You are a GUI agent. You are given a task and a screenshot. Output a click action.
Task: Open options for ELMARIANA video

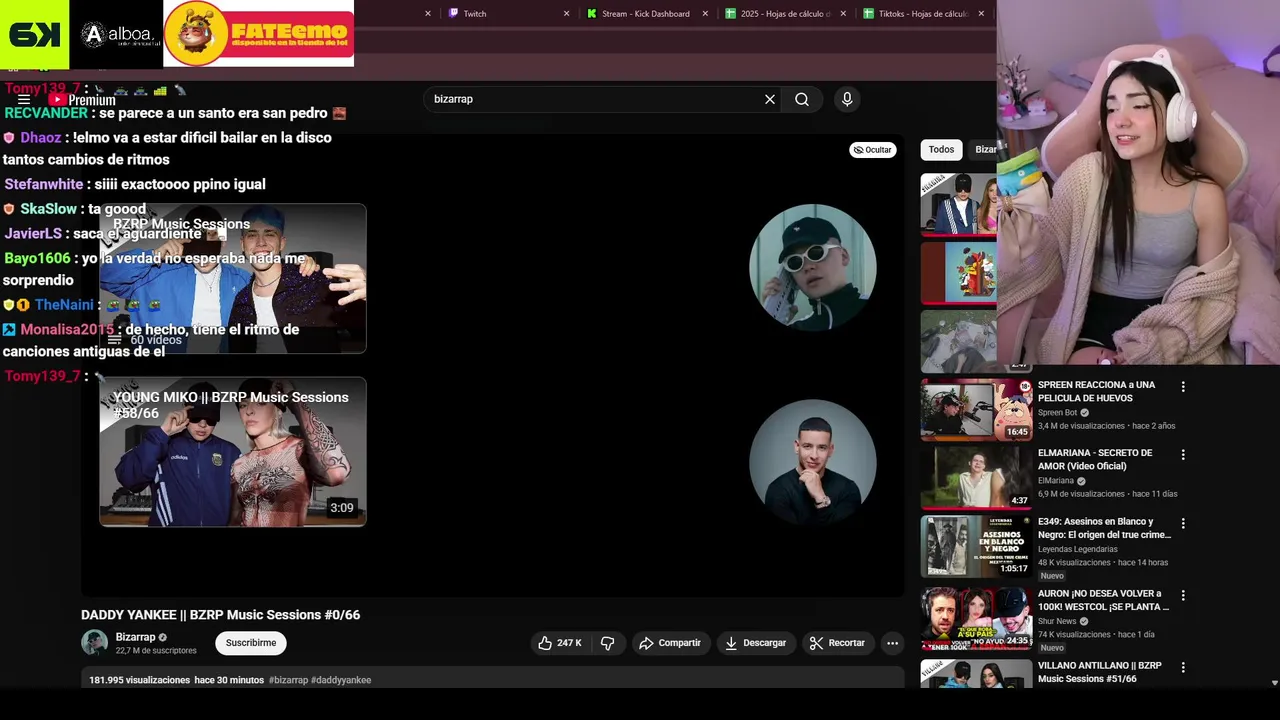(x=1183, y=455)
